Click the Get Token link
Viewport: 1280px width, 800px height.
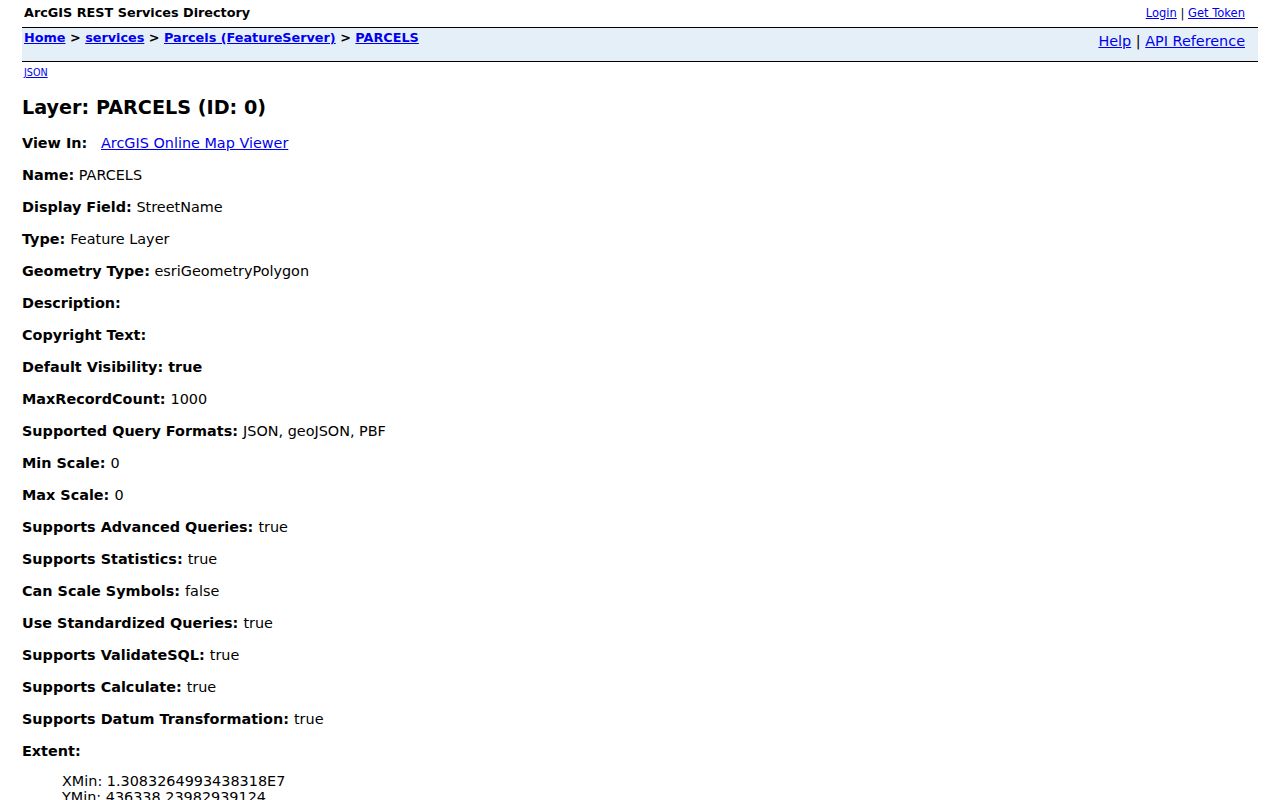pyautogui.click(x=1216, y=13)
